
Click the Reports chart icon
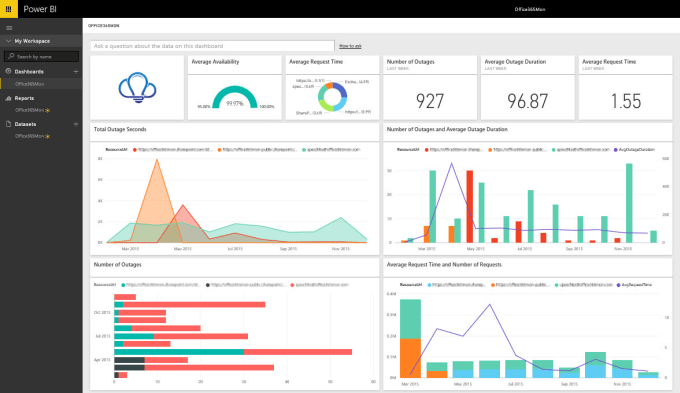(8, 98)
